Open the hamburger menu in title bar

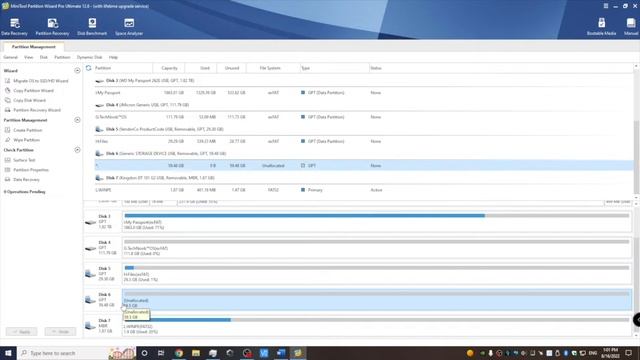pos(606,6)
